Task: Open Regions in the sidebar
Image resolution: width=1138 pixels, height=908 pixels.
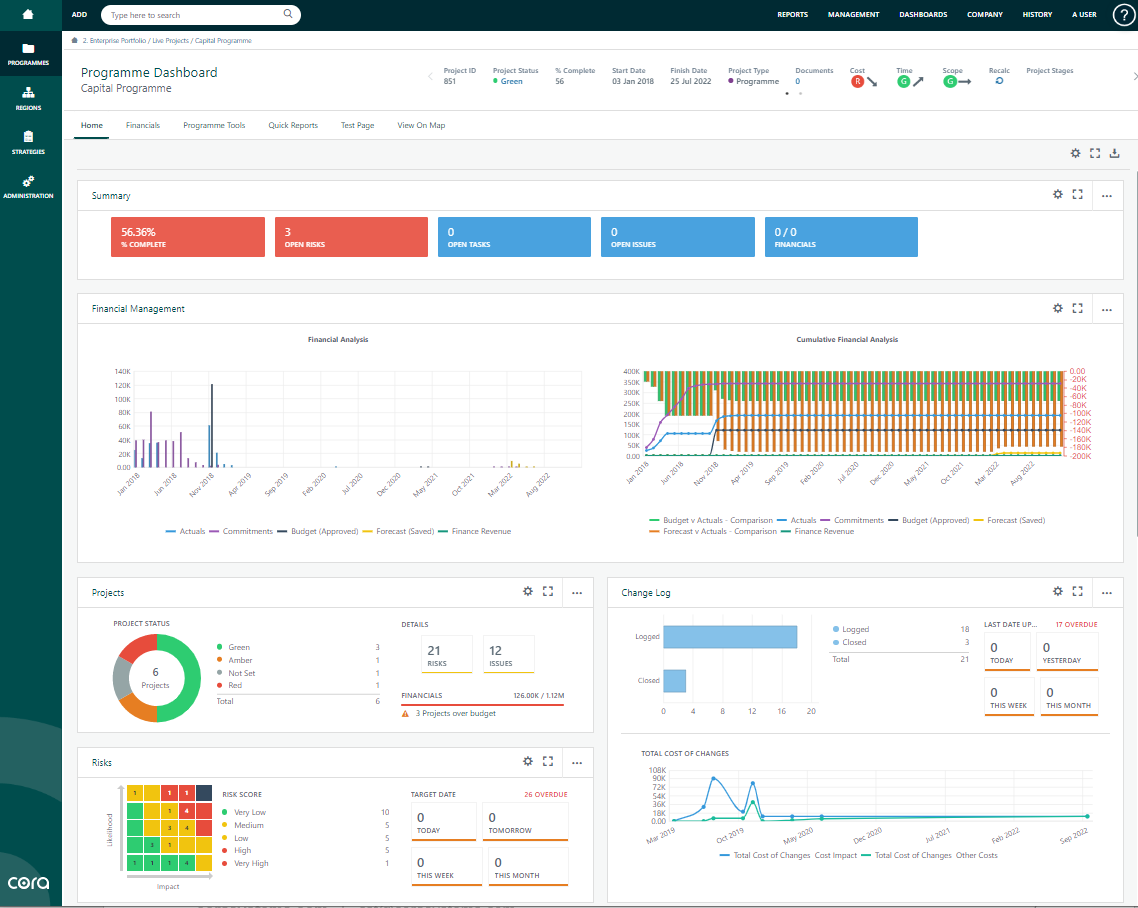Action: (28, 99)
